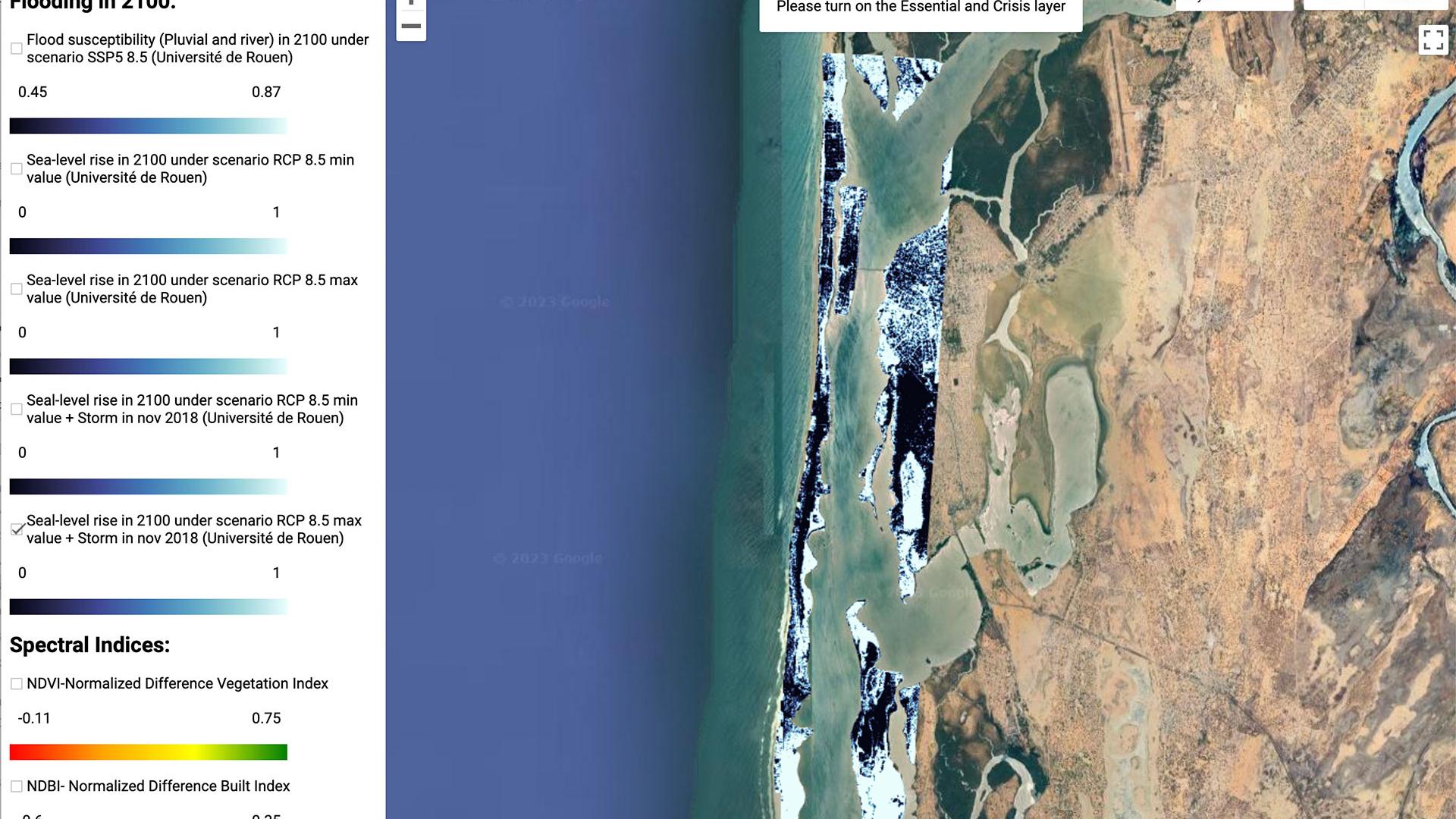Enable Sea-level rise RCP 8.5 min value layer
The height and width of the screenshot is (819, 1456).
click(x=16, y=169)
